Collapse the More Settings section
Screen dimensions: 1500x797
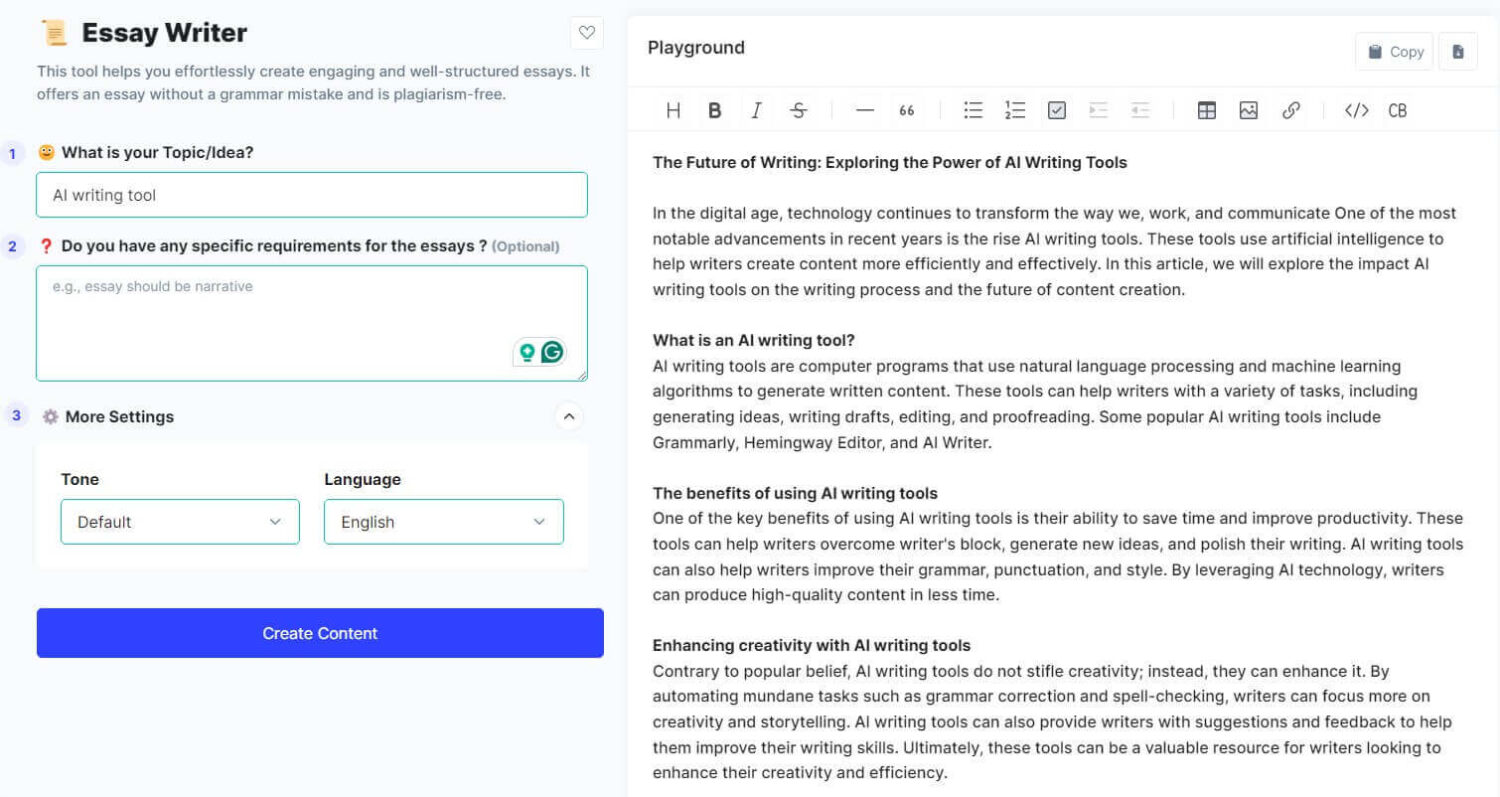[x=569, y=417]
